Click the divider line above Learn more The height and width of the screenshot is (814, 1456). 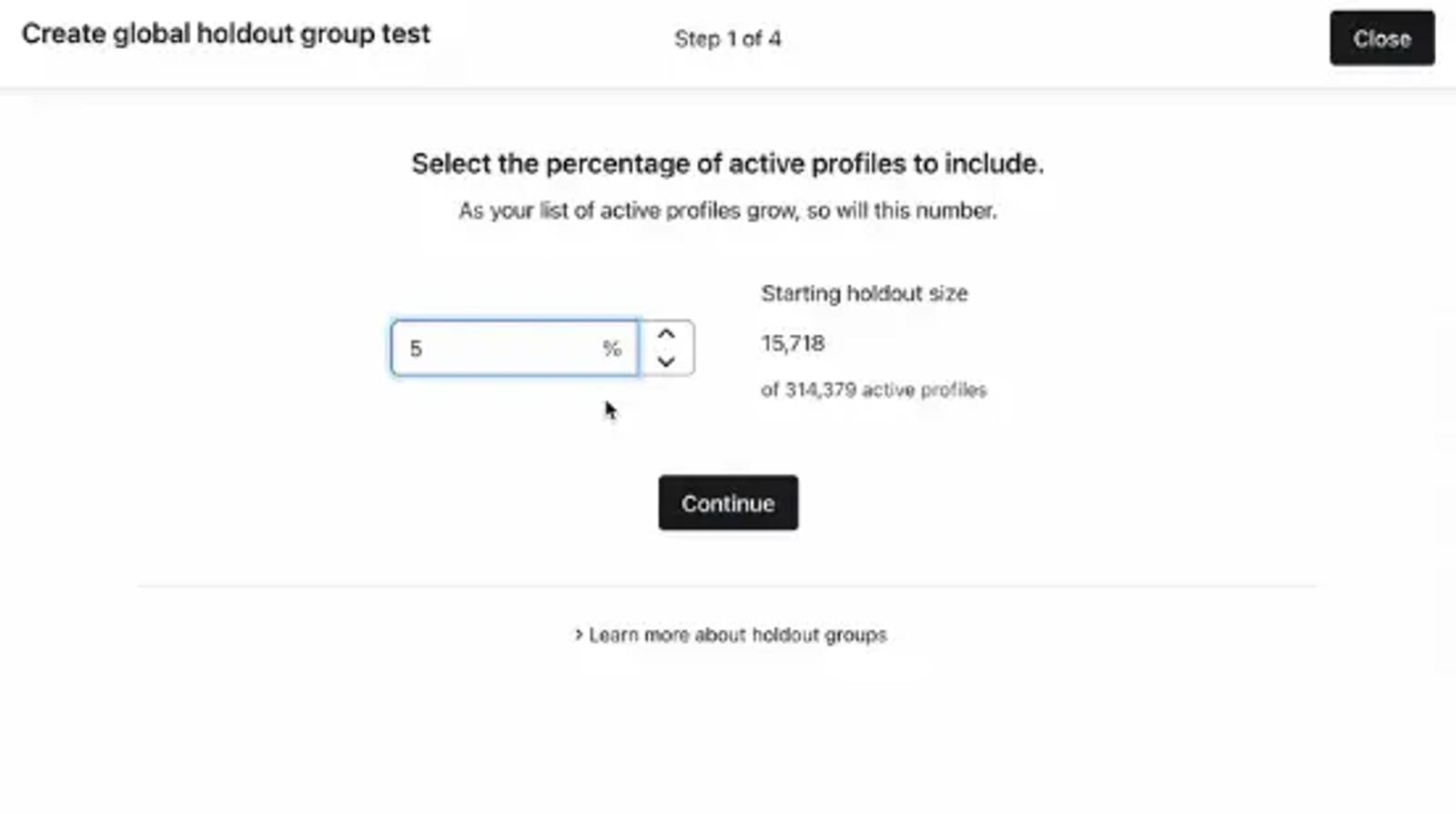pos(728,586)
